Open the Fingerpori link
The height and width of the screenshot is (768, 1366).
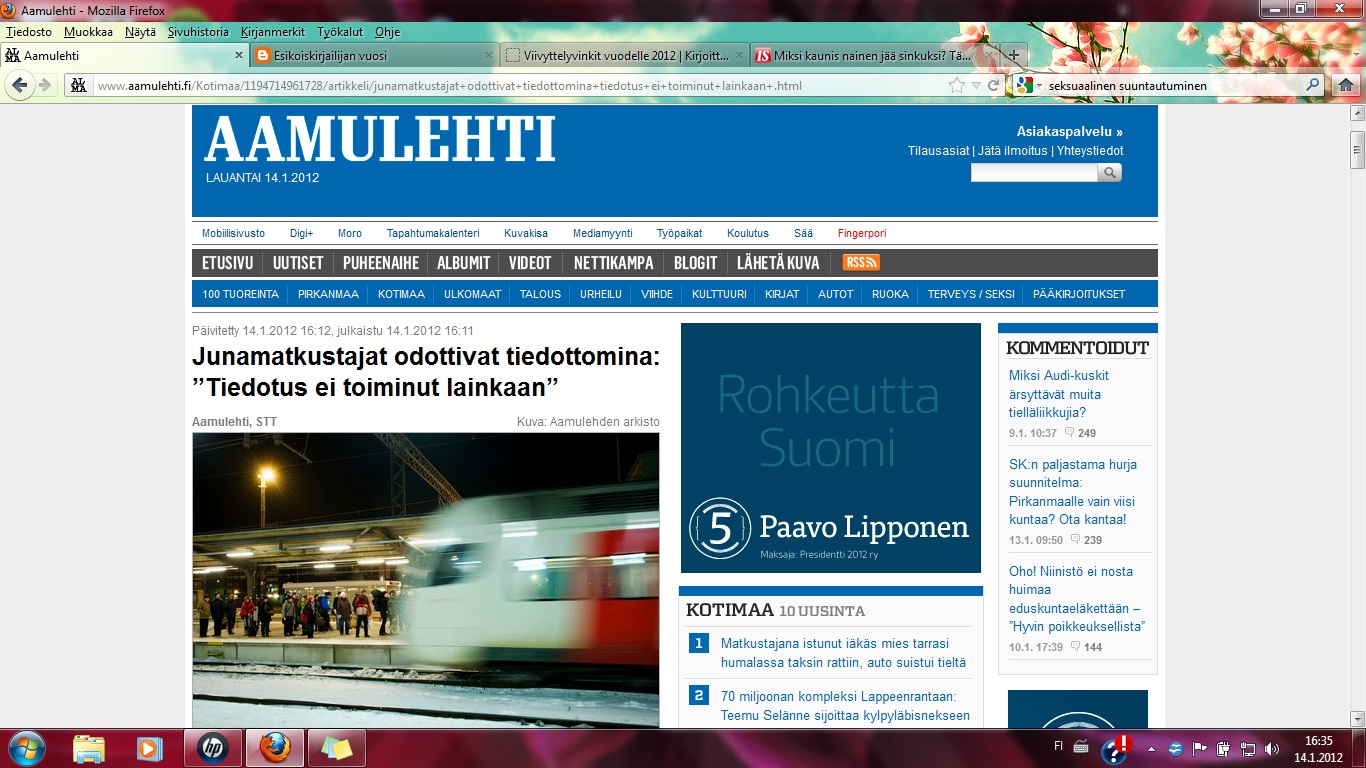862,233
